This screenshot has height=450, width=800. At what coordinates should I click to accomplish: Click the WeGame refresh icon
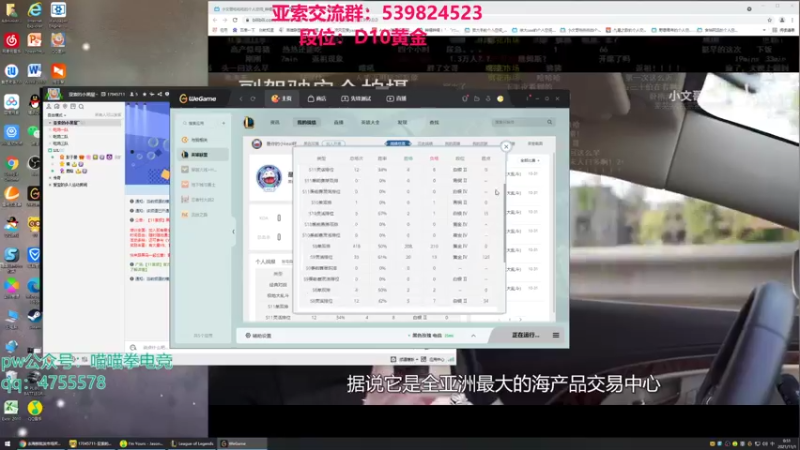click(253, 98)
